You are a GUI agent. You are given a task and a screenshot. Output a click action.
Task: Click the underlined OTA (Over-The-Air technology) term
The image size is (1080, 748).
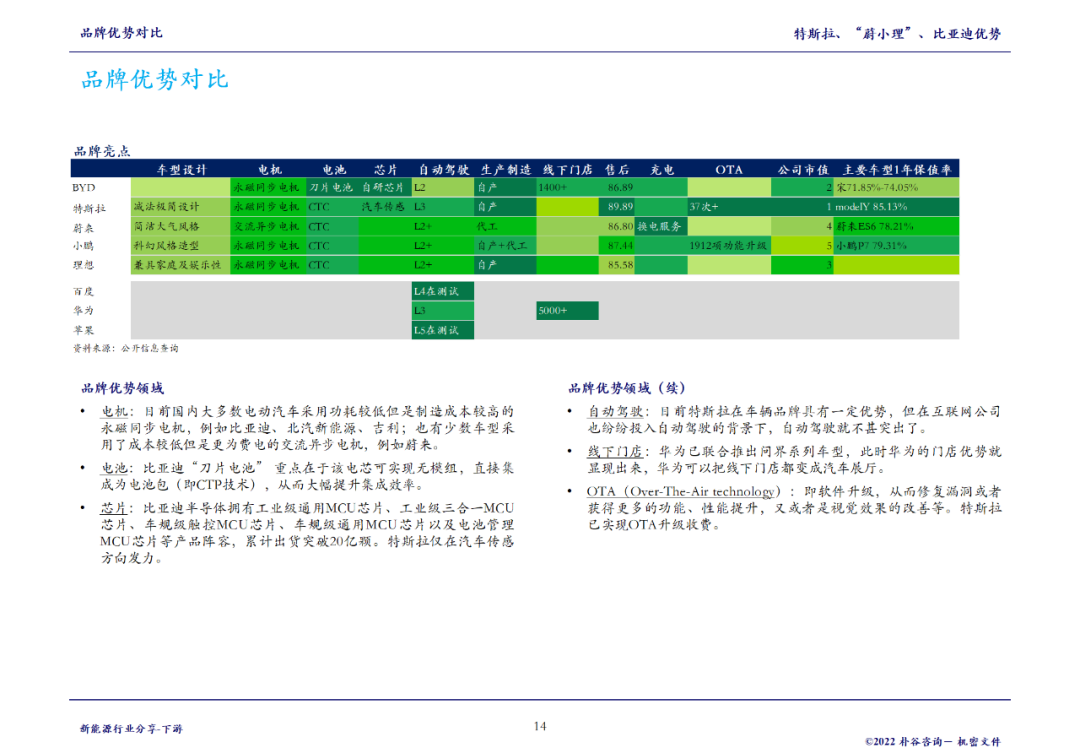683,492
